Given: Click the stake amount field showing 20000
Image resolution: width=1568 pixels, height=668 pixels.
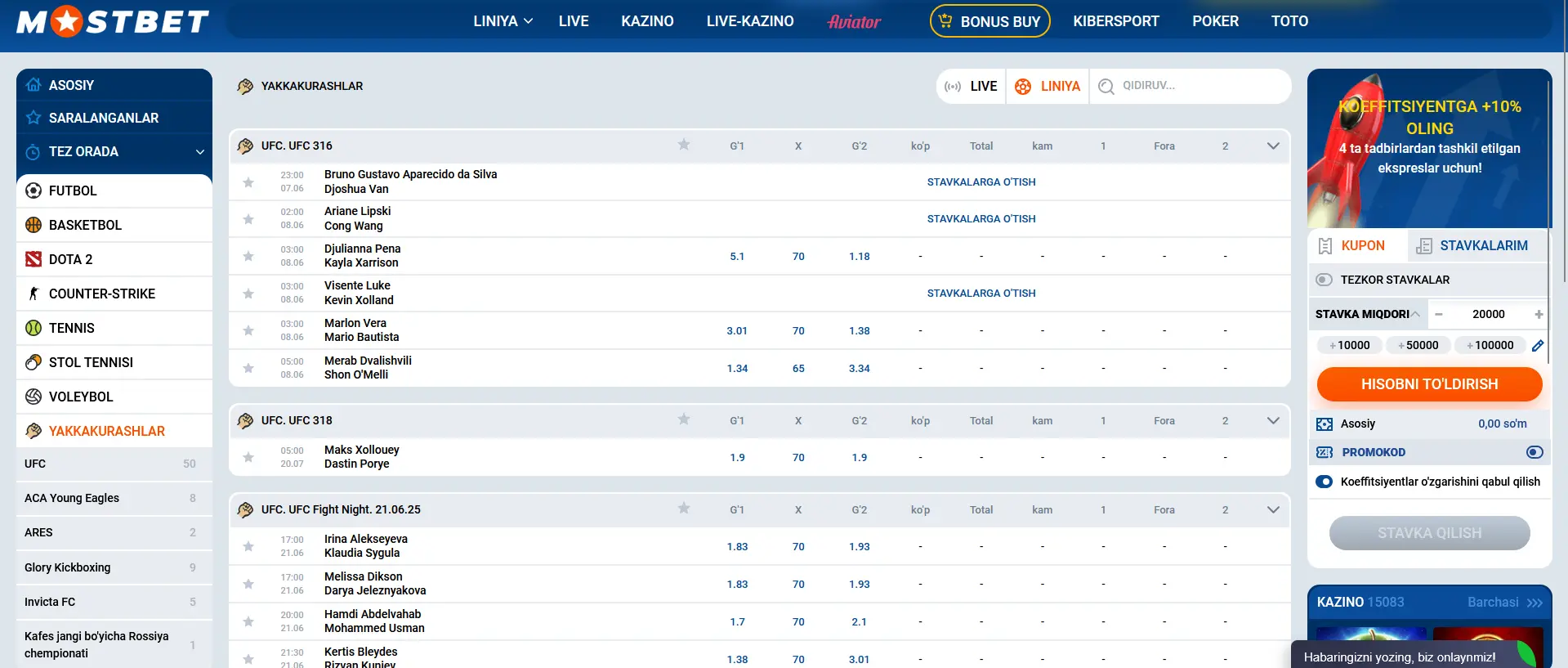Looking at the screenshot, I should (x=1488, y=314).
